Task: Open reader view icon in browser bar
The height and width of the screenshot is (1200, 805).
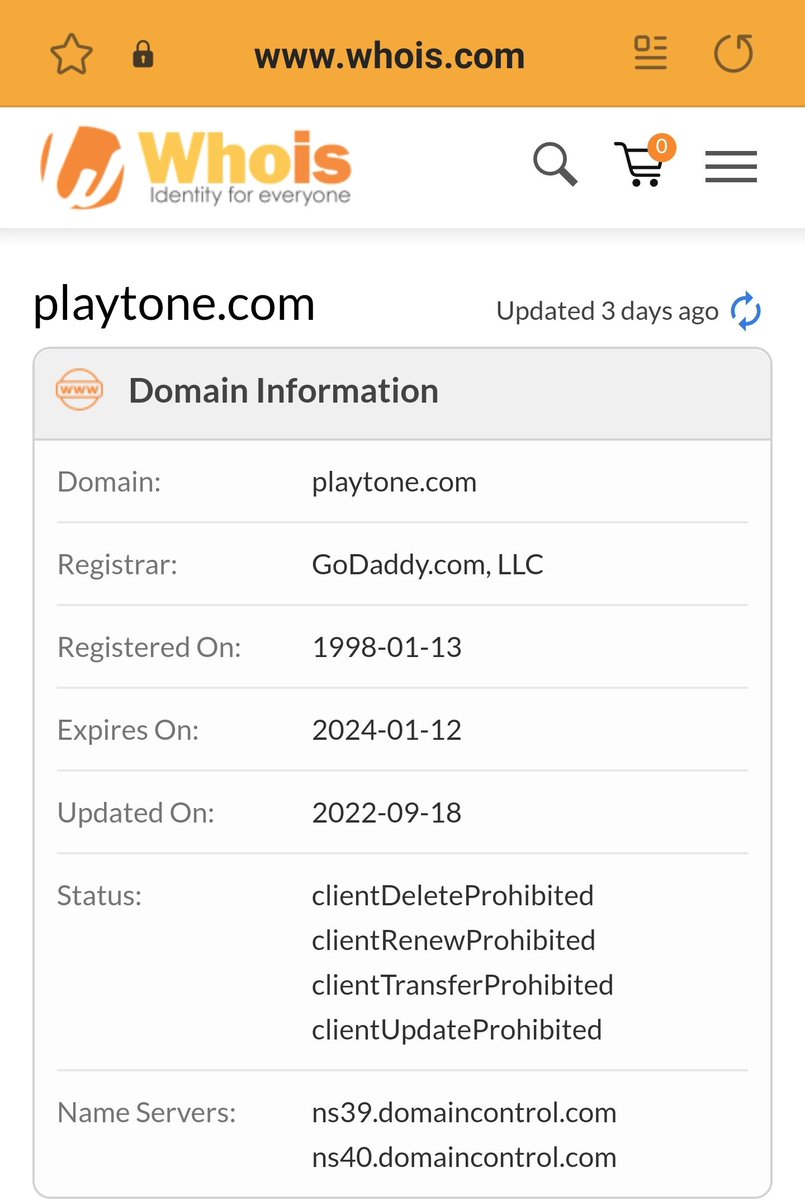Action: (x=651, y=54)
